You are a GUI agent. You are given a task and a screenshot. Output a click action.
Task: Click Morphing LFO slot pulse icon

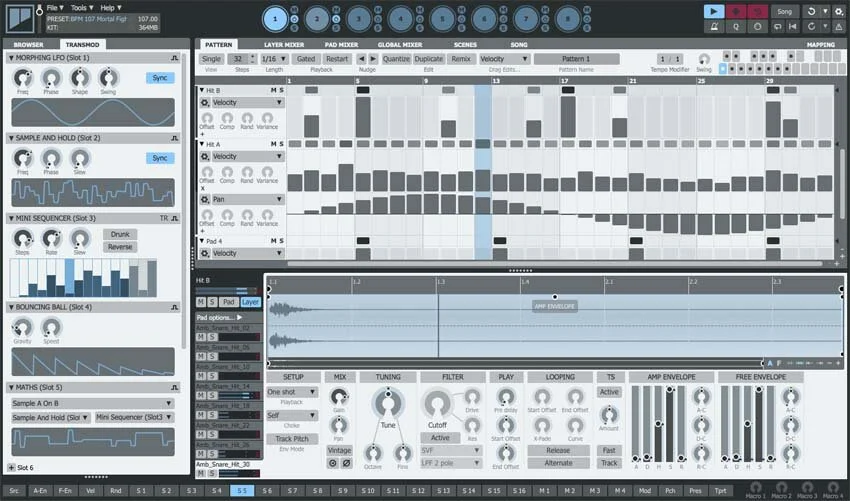click(175, 58)
